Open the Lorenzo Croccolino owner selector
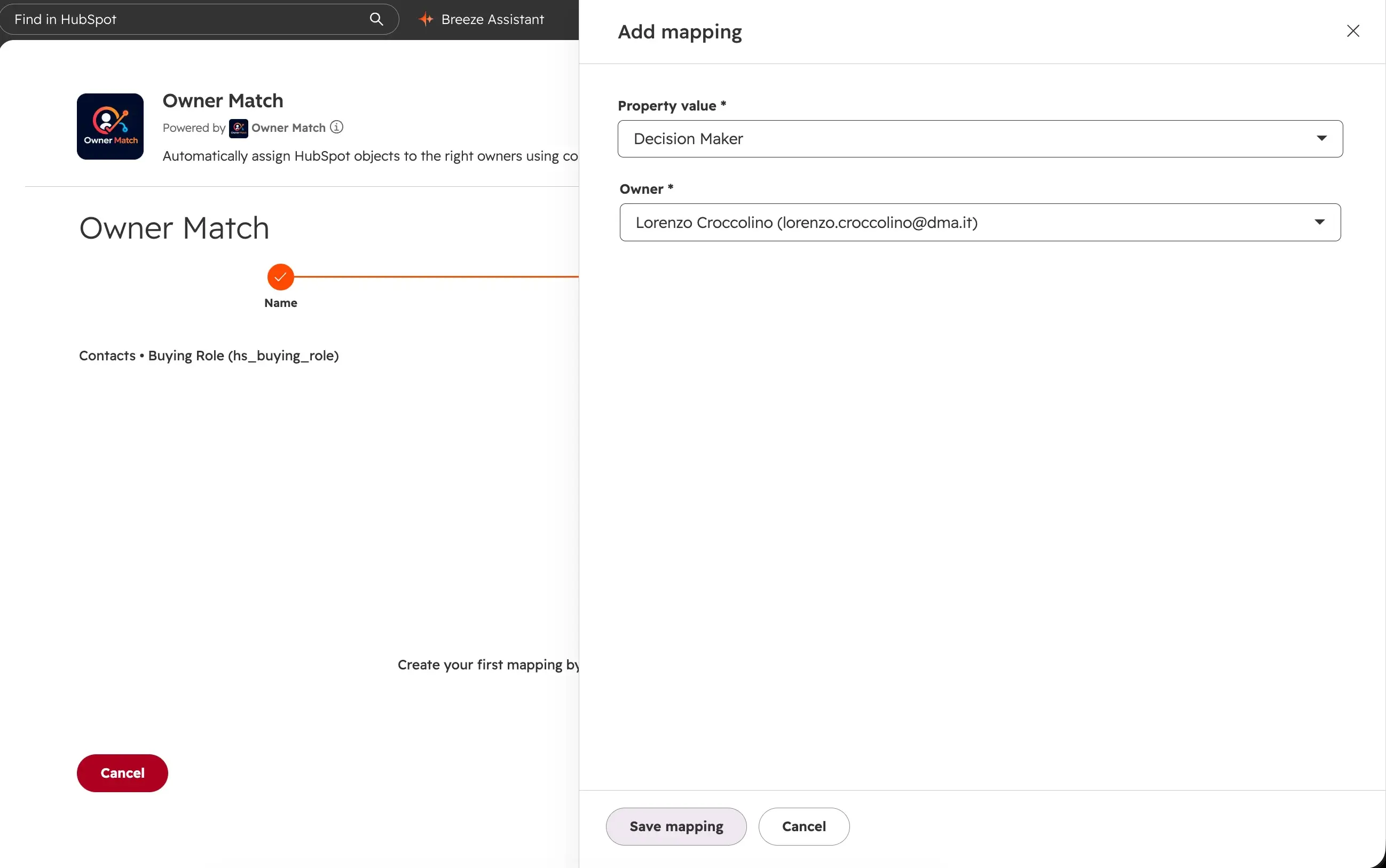This screenshot has height=868, width=1386. coord(980,222)
